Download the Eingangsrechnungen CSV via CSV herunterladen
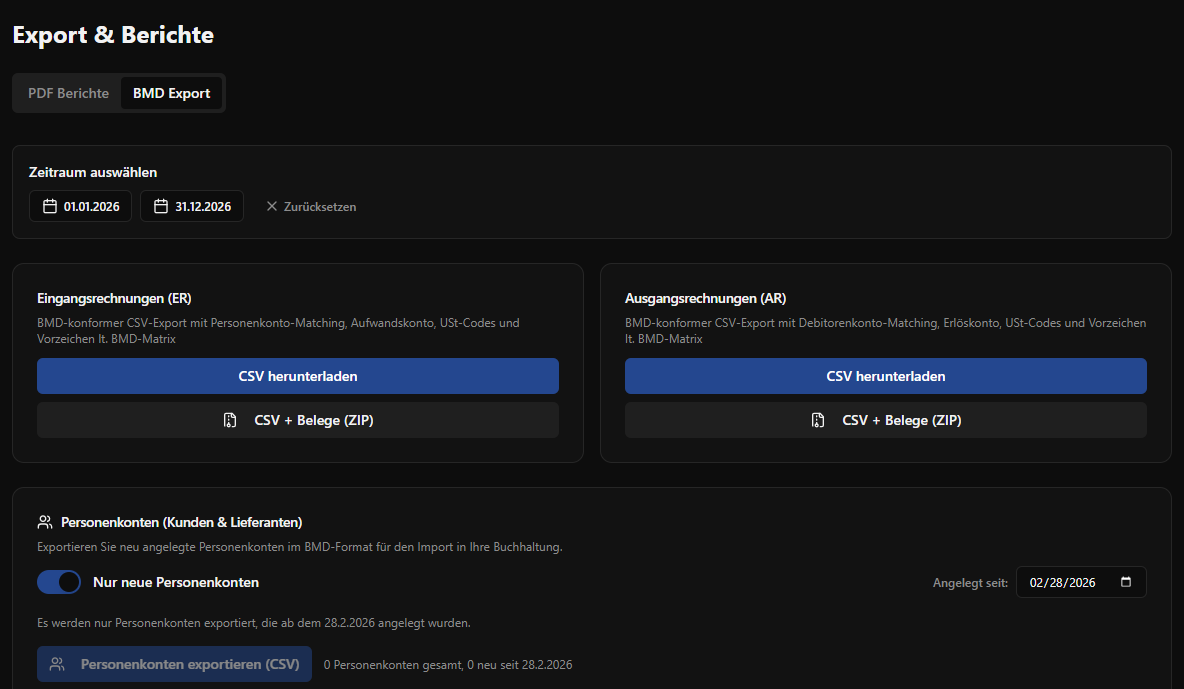Screen dimensions: 1184x689 [x=297, y=376]
